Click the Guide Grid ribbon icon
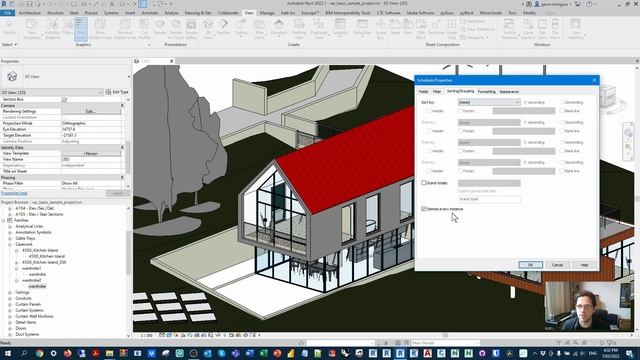The height and width of the screenshot is (360, 640). (x=452, y=29)
